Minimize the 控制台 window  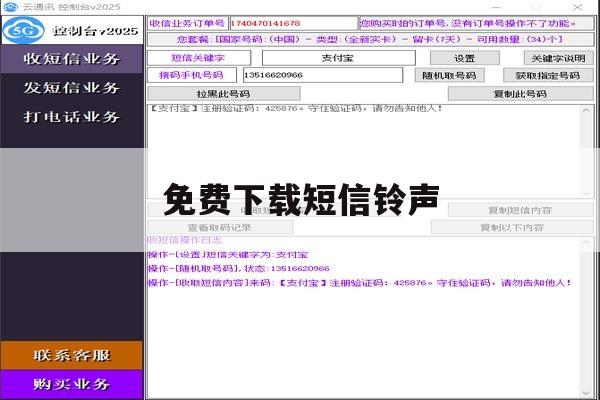click(496, 7)
